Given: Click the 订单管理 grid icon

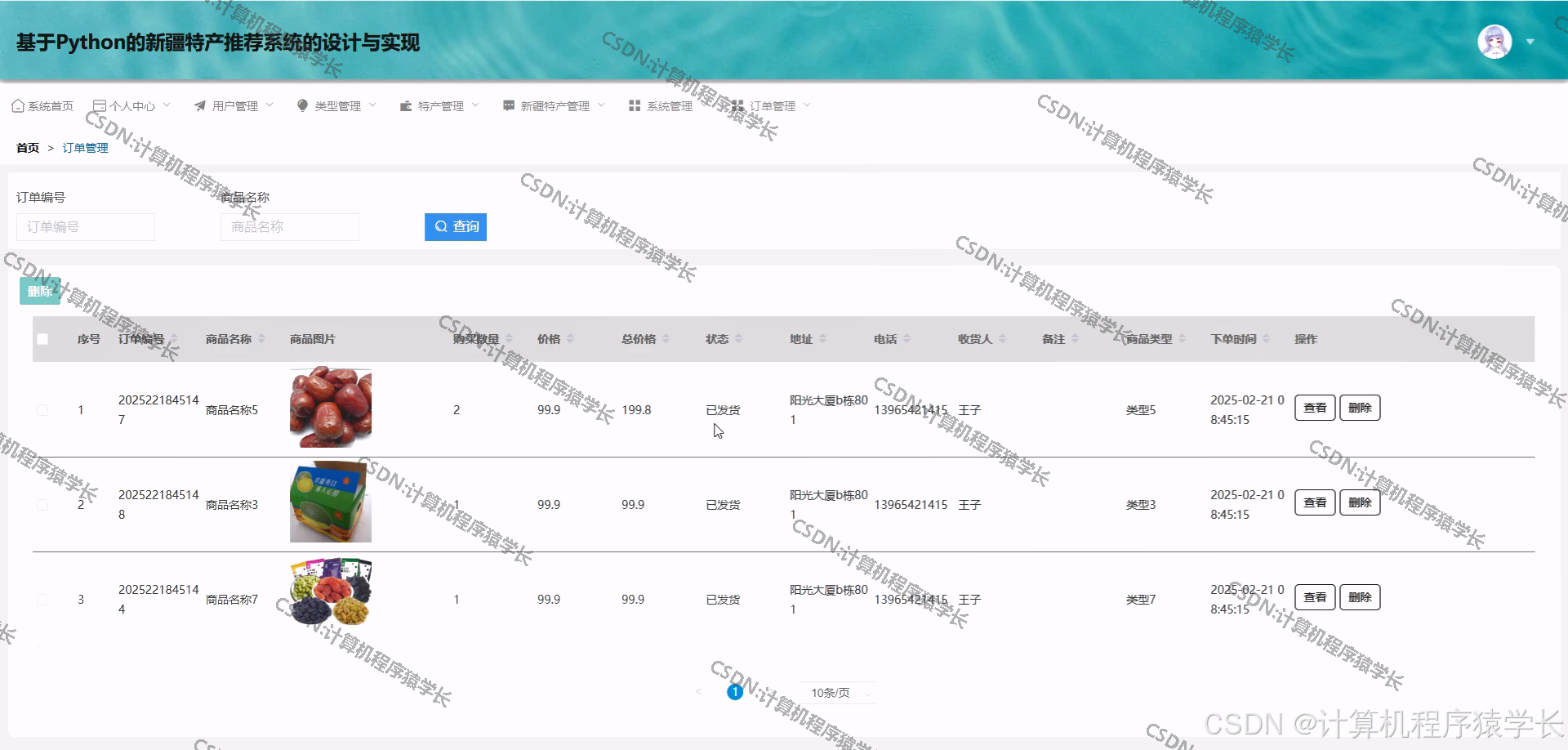Looking at the screenshot, I should click(x=737, y=106).
